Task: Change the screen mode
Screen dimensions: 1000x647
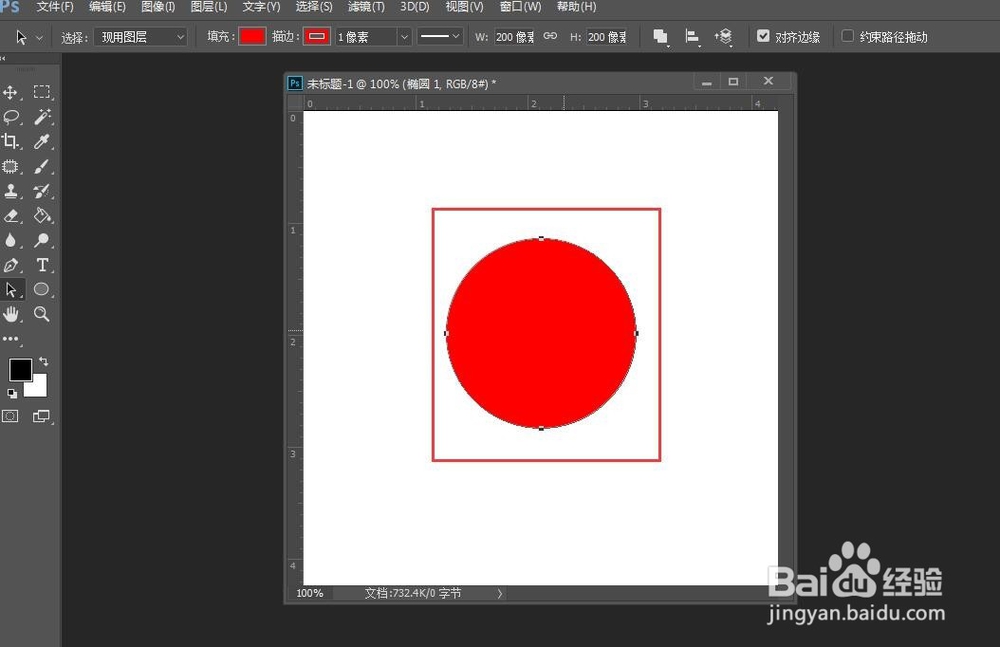Action: pos(41,417)
